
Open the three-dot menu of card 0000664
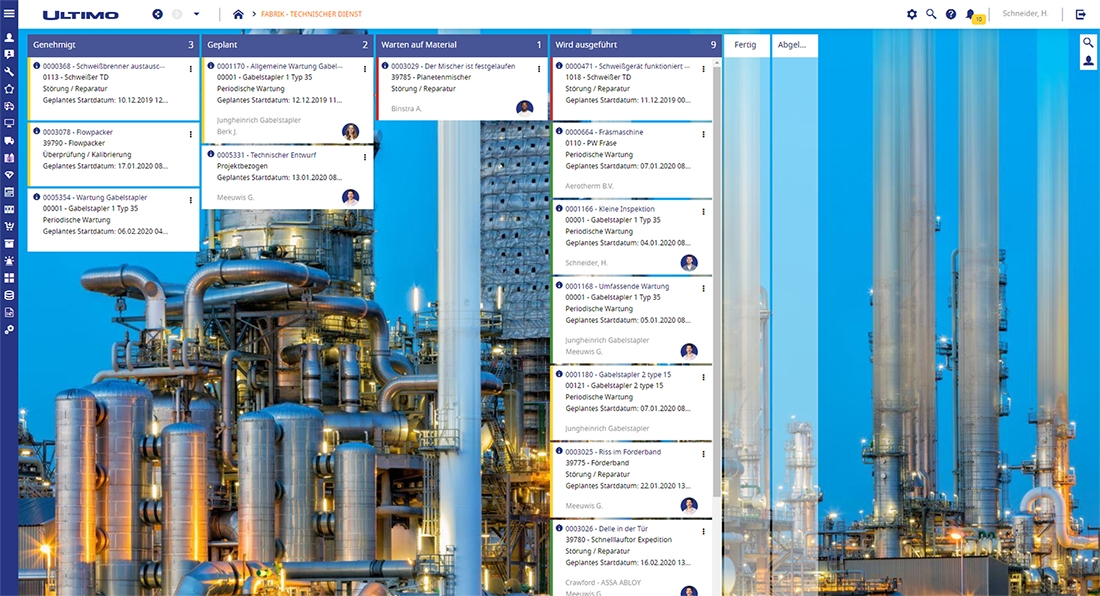click(x=704, y=134)
